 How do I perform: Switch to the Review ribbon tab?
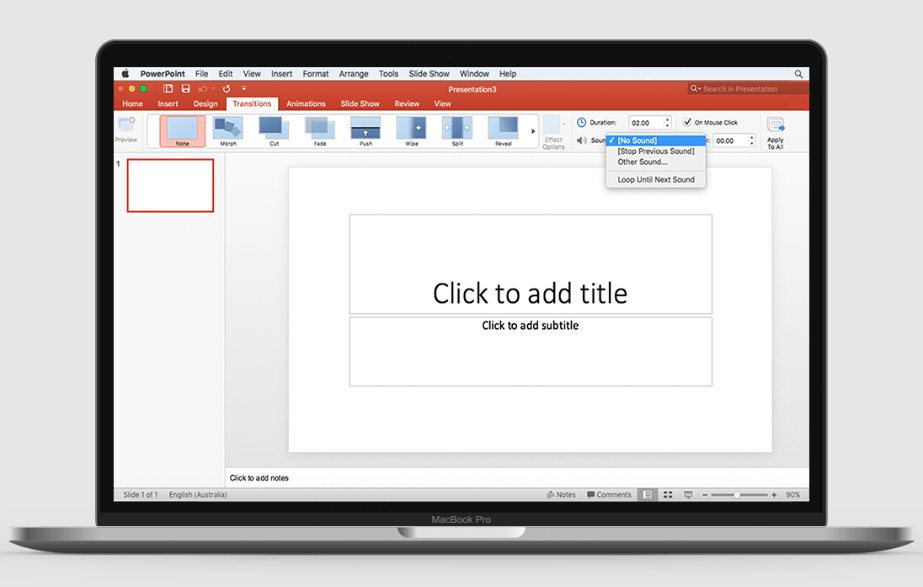(407, 104)
